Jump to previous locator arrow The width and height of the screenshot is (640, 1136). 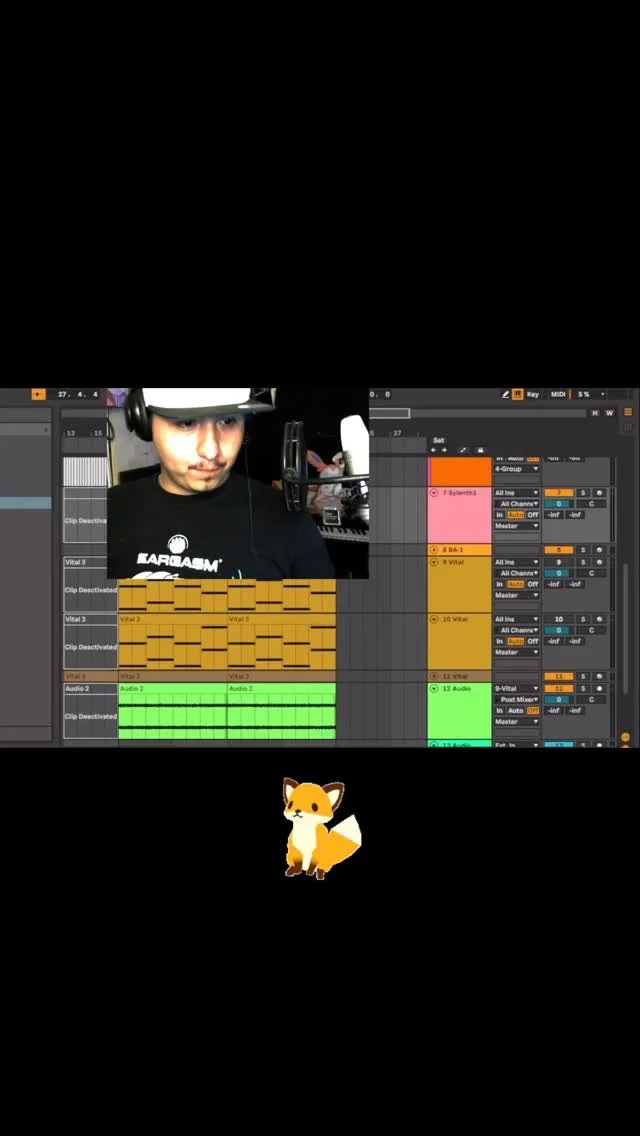[433, 450]
